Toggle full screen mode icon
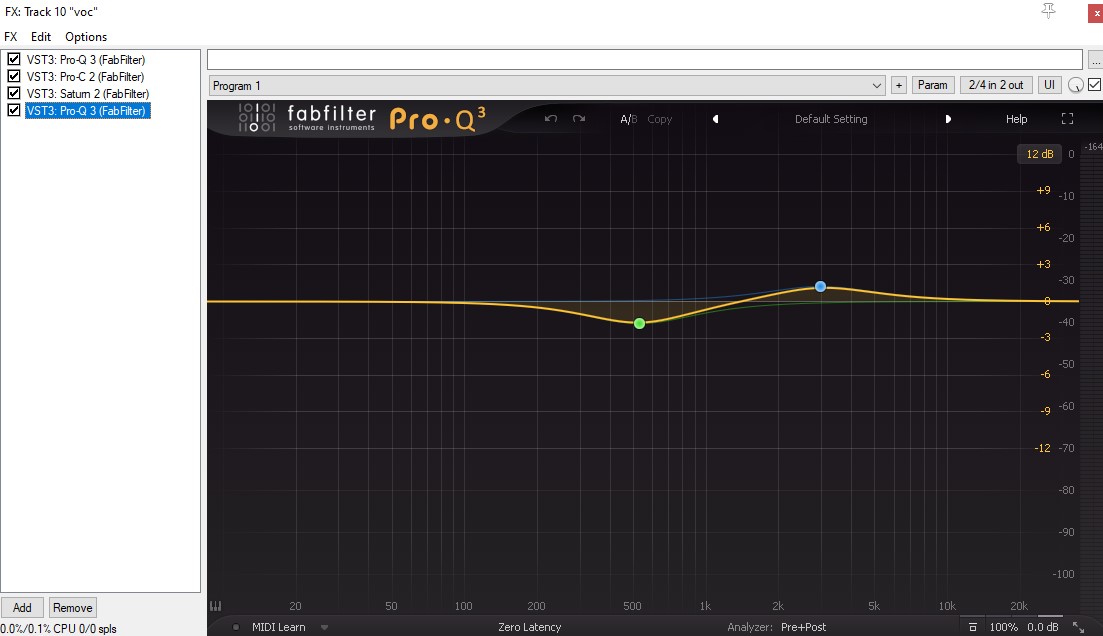Image resolution: width=1103 pixels, height=636 pixels. (1067, 119)
